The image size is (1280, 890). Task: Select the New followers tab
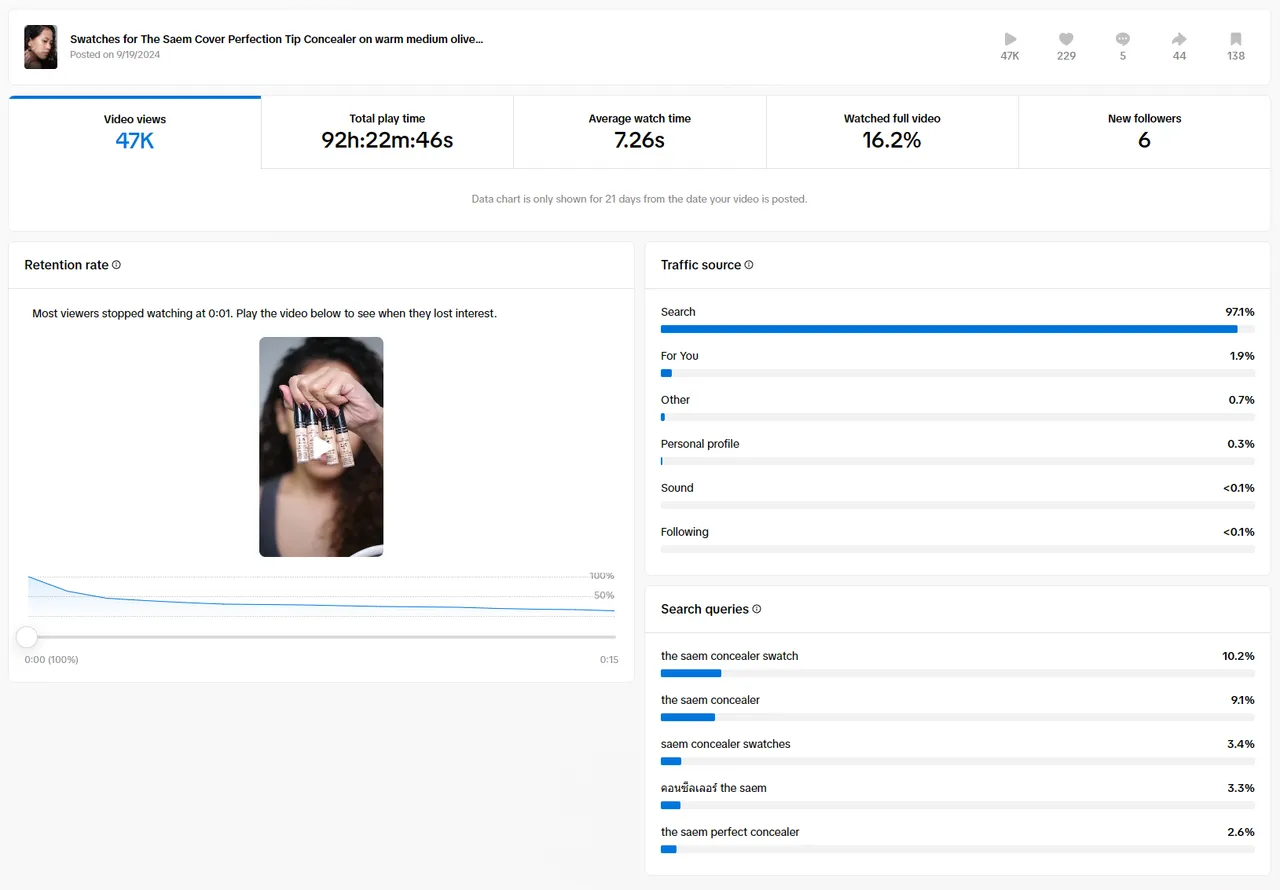tap(1144, 132)
